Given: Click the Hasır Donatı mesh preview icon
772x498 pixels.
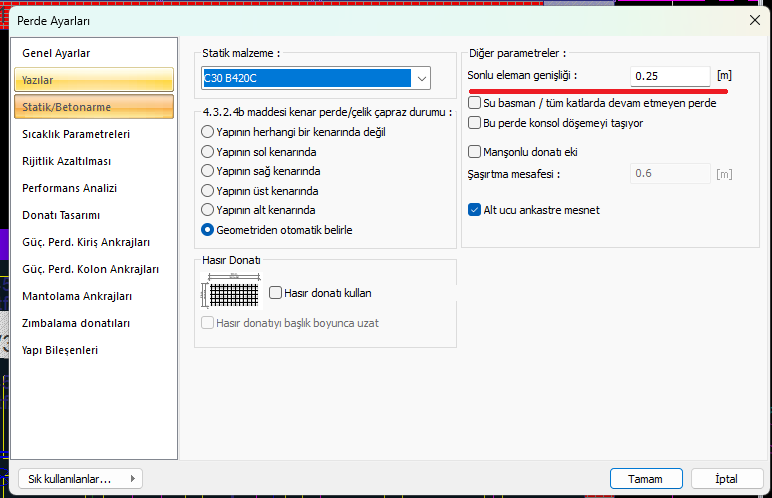Looking at the screenshot, I should point(231,291).
